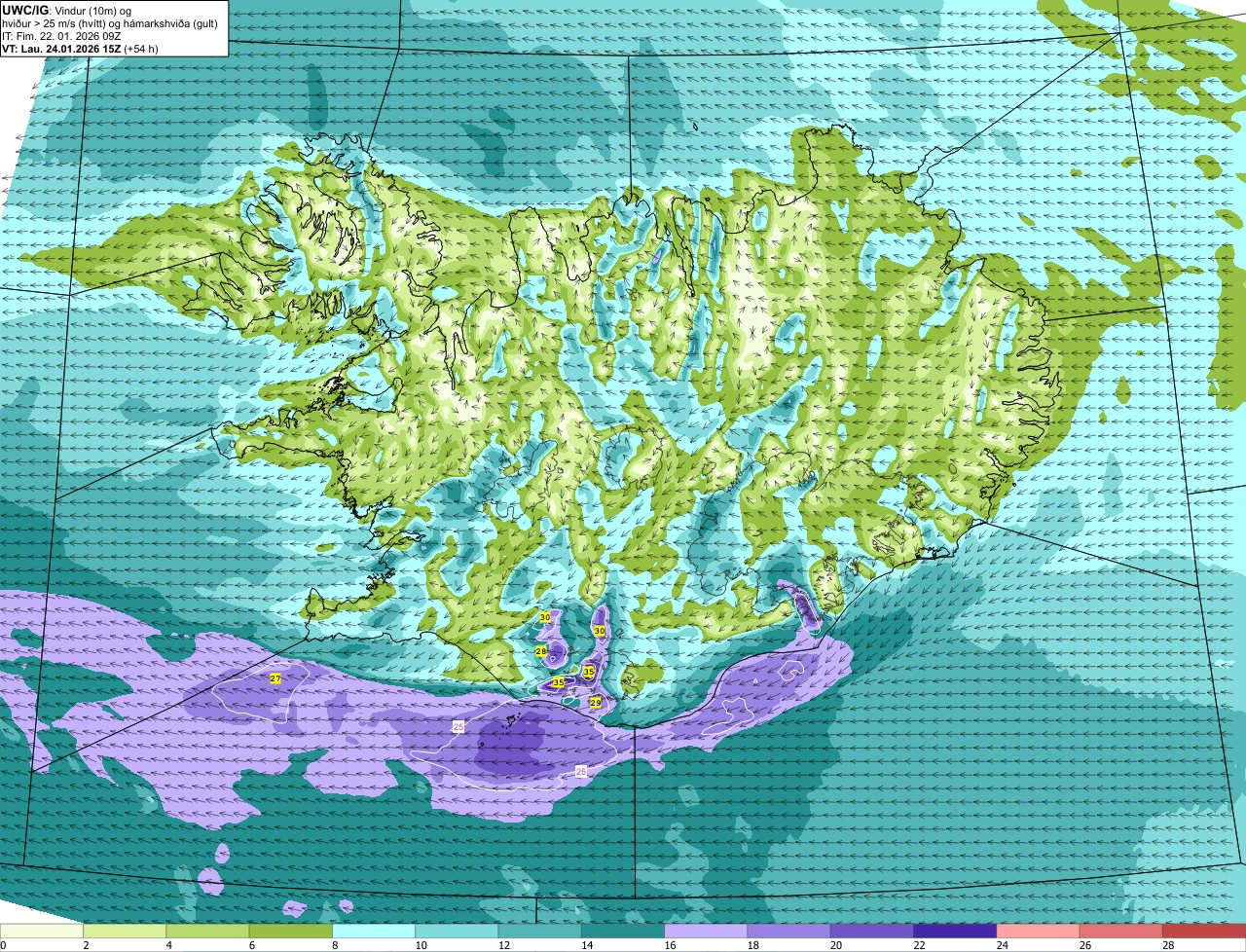Click the legend scale number 4
Viewport: 1246px width, 952px height.
pyautogui.click(x=168, y=945)
